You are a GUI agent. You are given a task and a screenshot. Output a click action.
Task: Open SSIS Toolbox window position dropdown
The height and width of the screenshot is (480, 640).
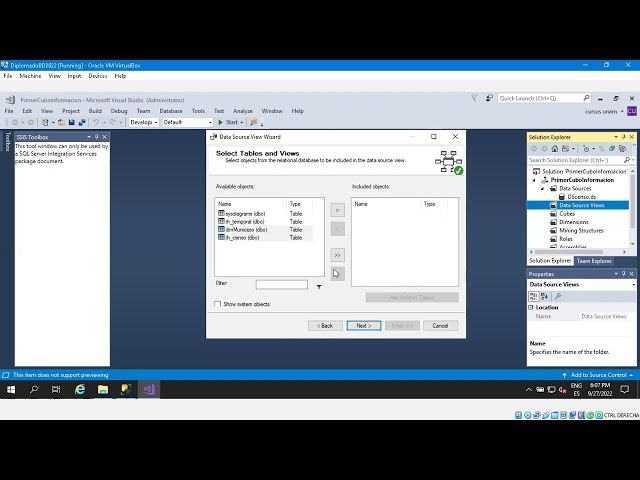[89, 137]
